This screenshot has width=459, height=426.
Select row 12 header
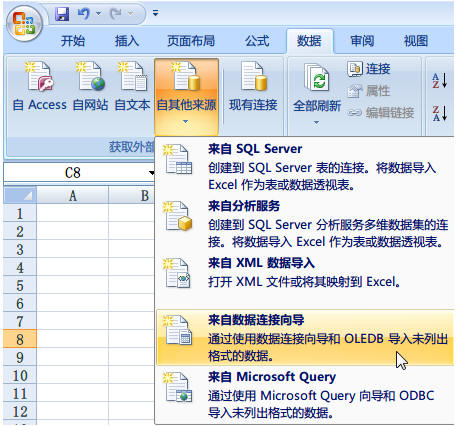20,411
